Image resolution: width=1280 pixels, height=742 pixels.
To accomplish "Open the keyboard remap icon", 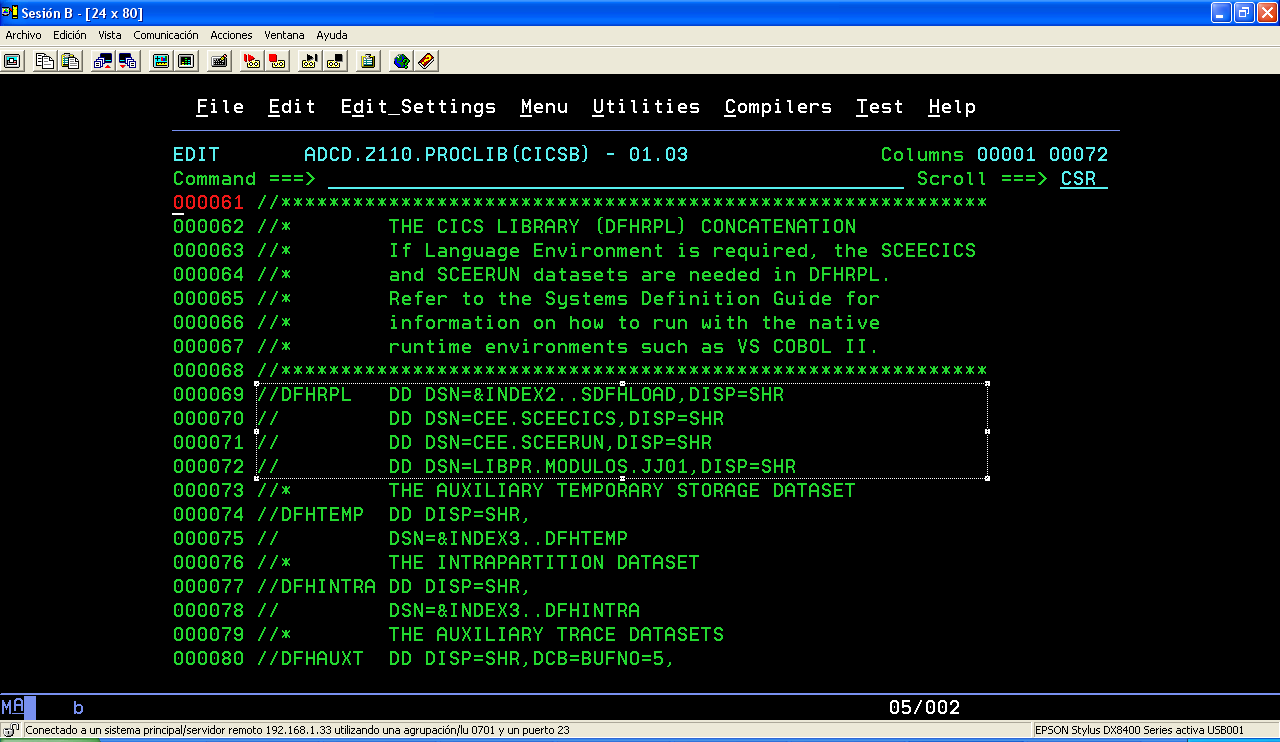I will tap(220, 61).
